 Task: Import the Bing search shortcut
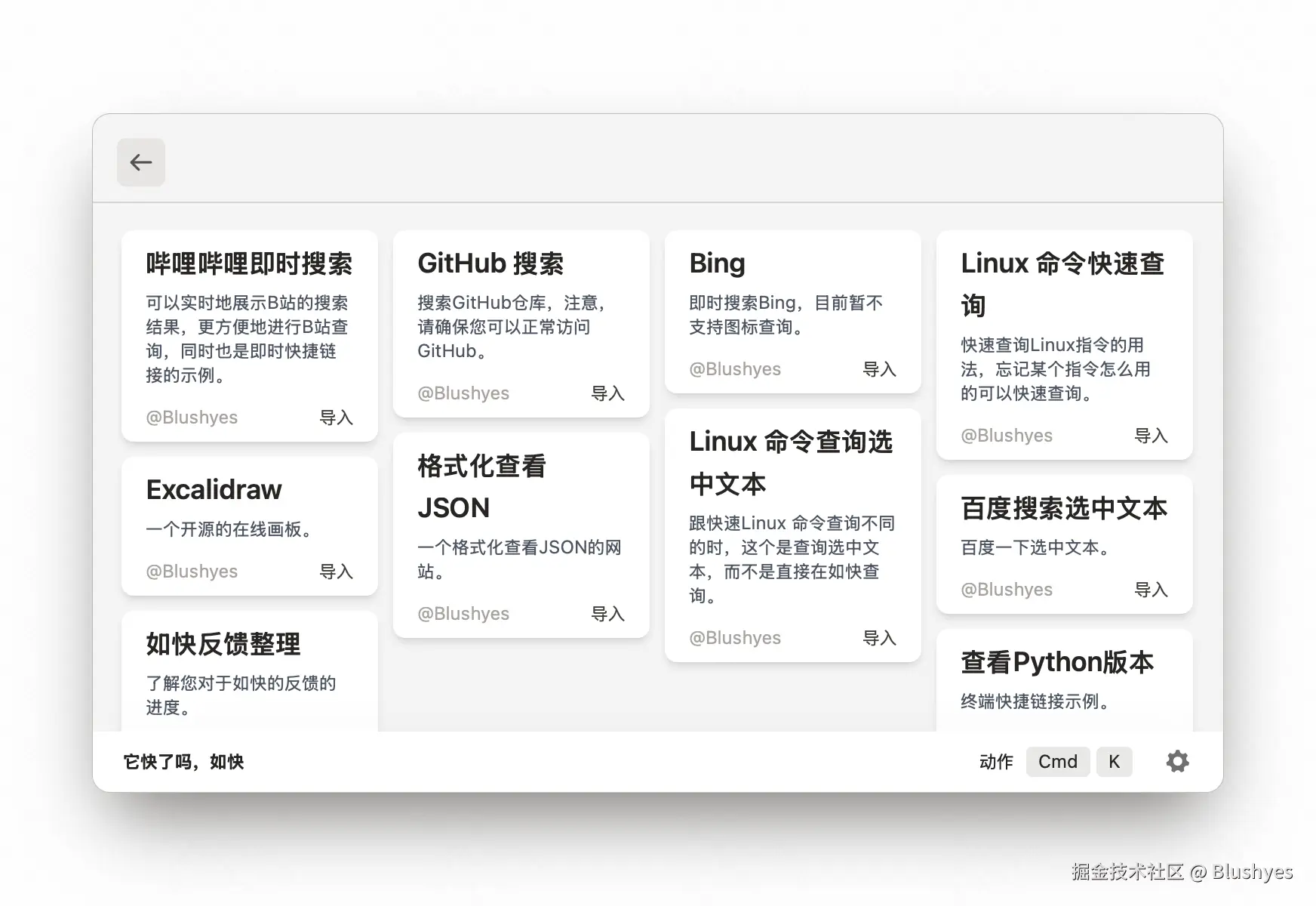click(880, 369)
